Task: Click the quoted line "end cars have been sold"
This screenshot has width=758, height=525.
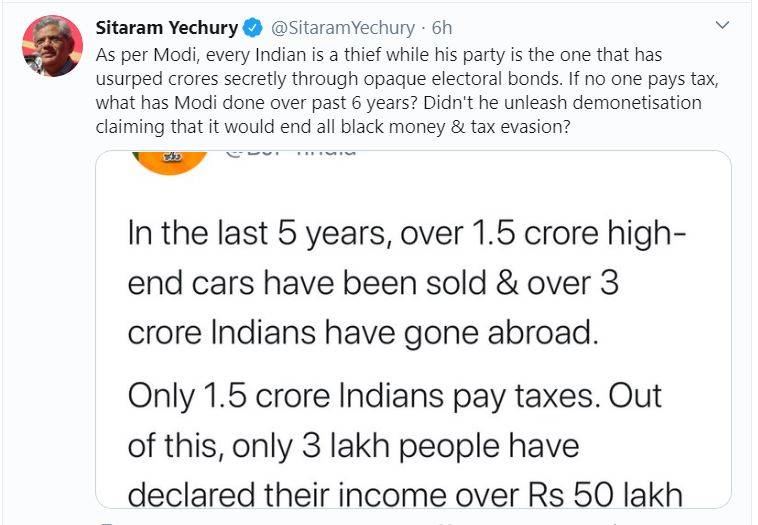Action: (372, 283)
